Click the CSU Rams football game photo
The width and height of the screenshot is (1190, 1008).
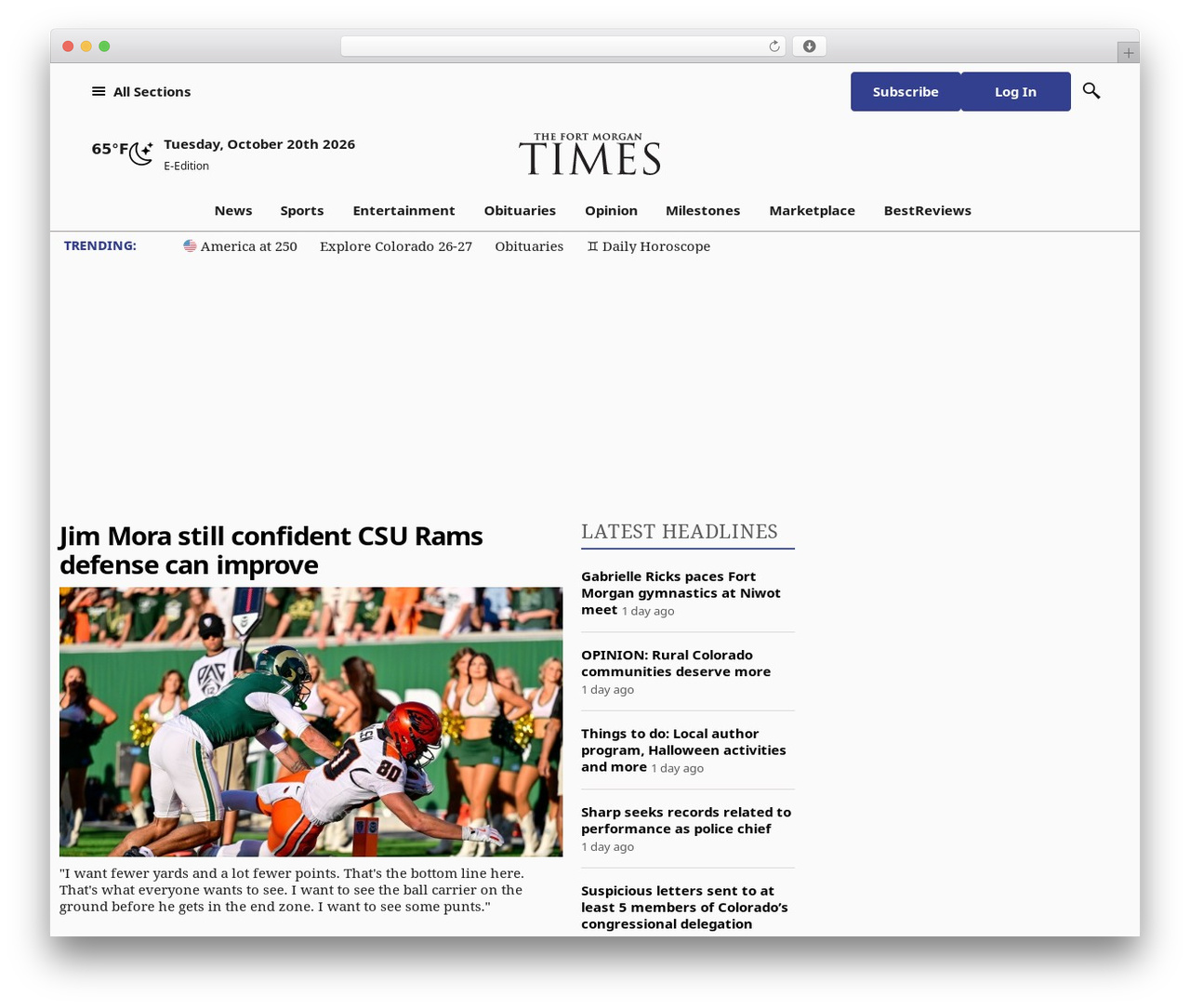click(x=311, y=722)
